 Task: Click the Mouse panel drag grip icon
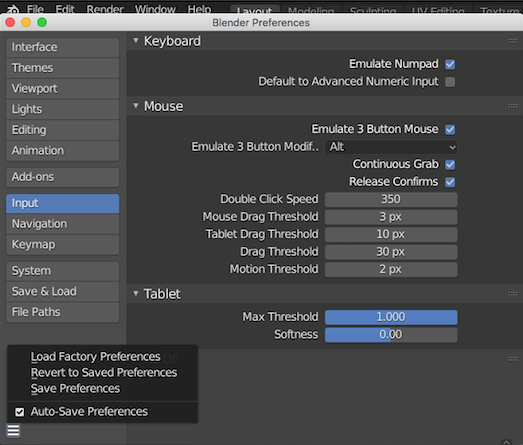coord(513,106)
